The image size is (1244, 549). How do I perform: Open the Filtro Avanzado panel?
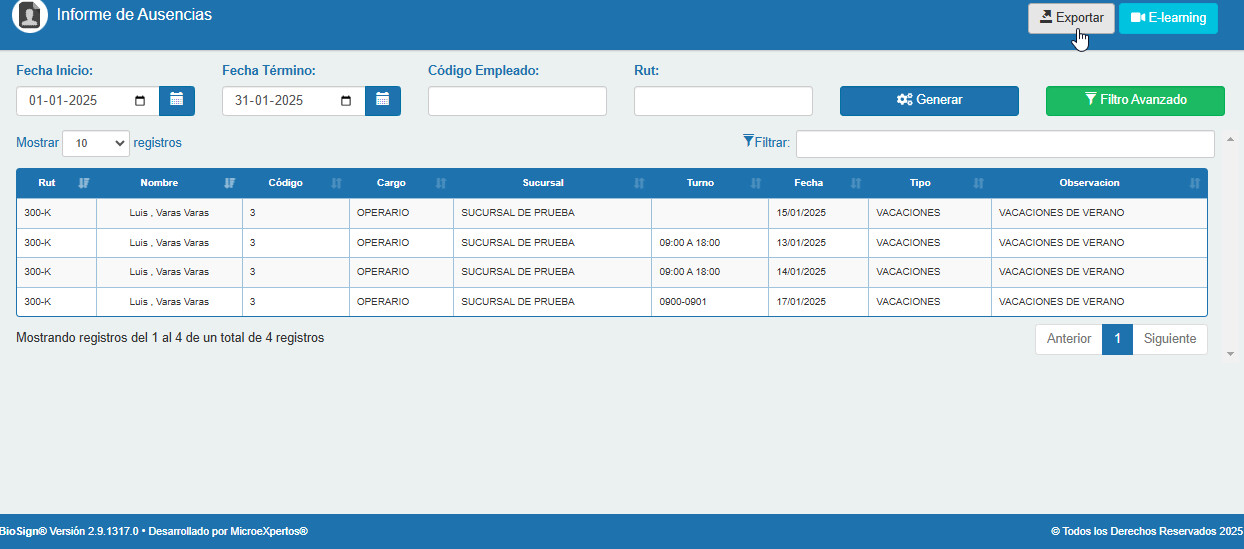point(1135,100)
